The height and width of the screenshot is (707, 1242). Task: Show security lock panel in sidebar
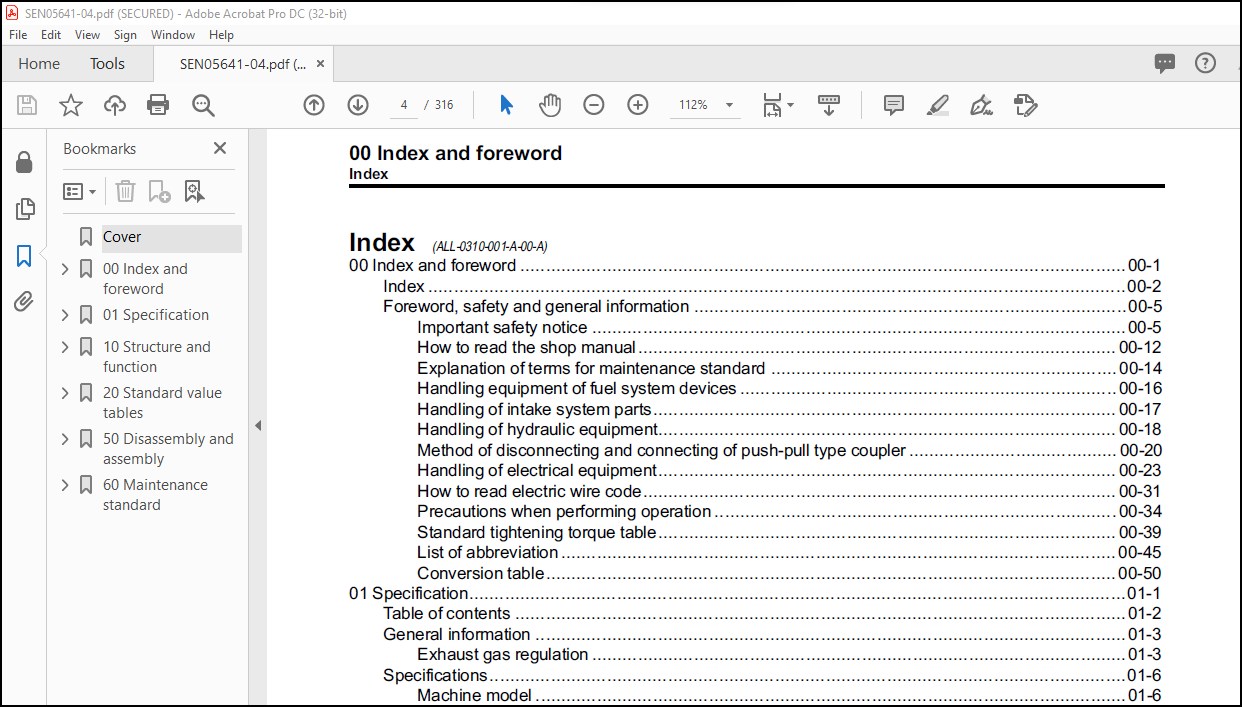pyautogui.click(x=24, y=163)
